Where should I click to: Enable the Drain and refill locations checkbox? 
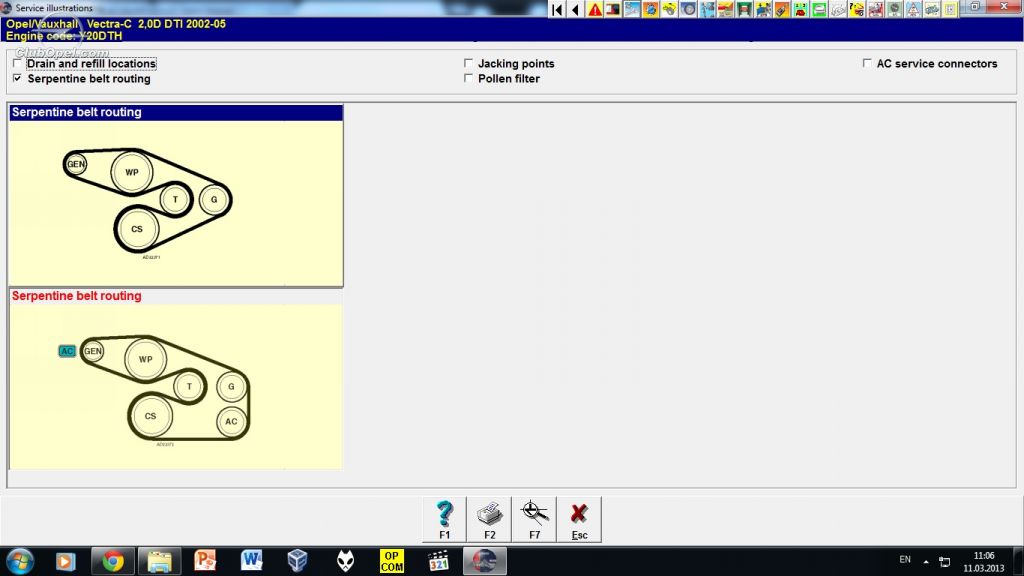18,63
